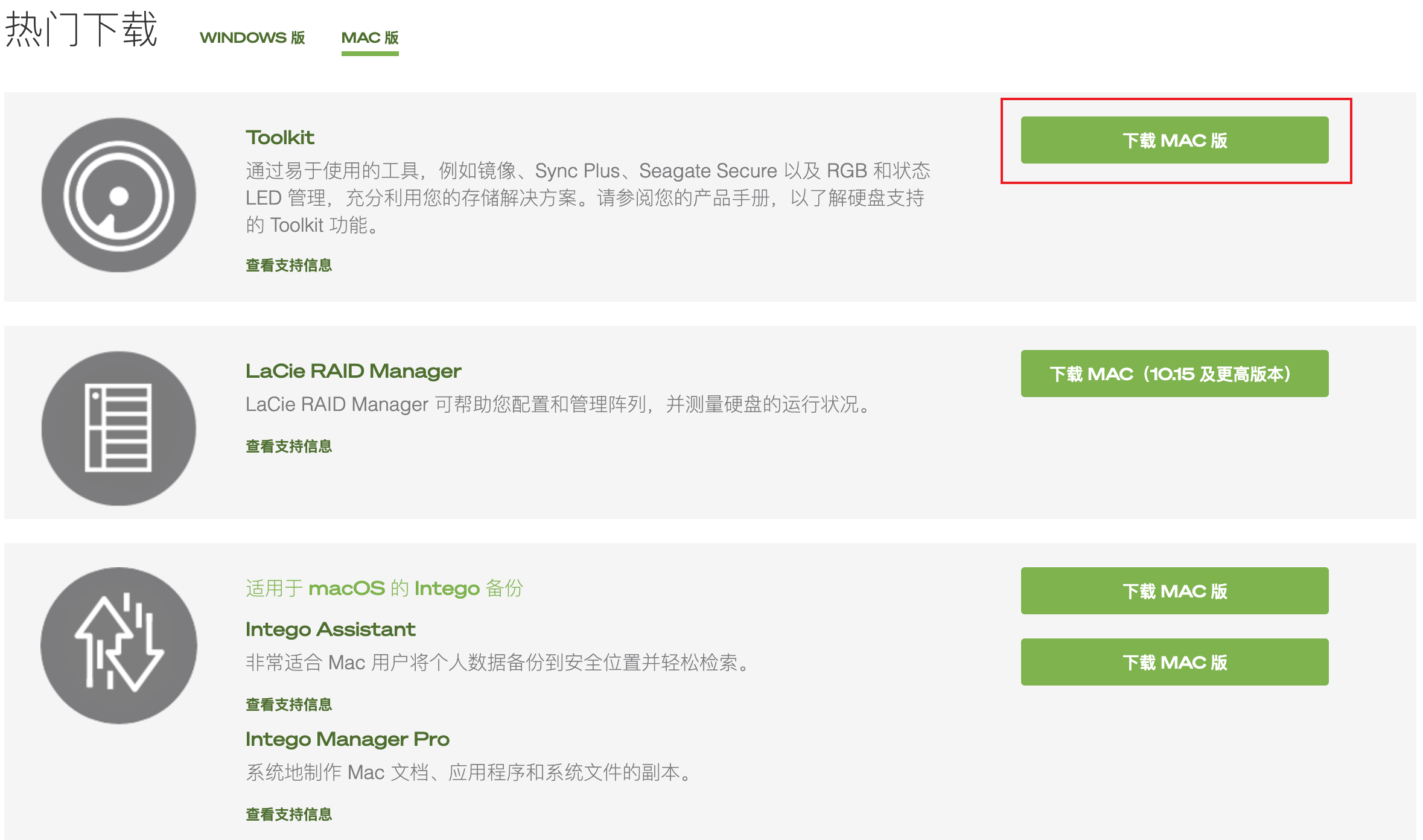Click the 适用于 macOS 的 Intego 备份 heading
Viewport: 1423px width, 840px height.
pos(384,588)
